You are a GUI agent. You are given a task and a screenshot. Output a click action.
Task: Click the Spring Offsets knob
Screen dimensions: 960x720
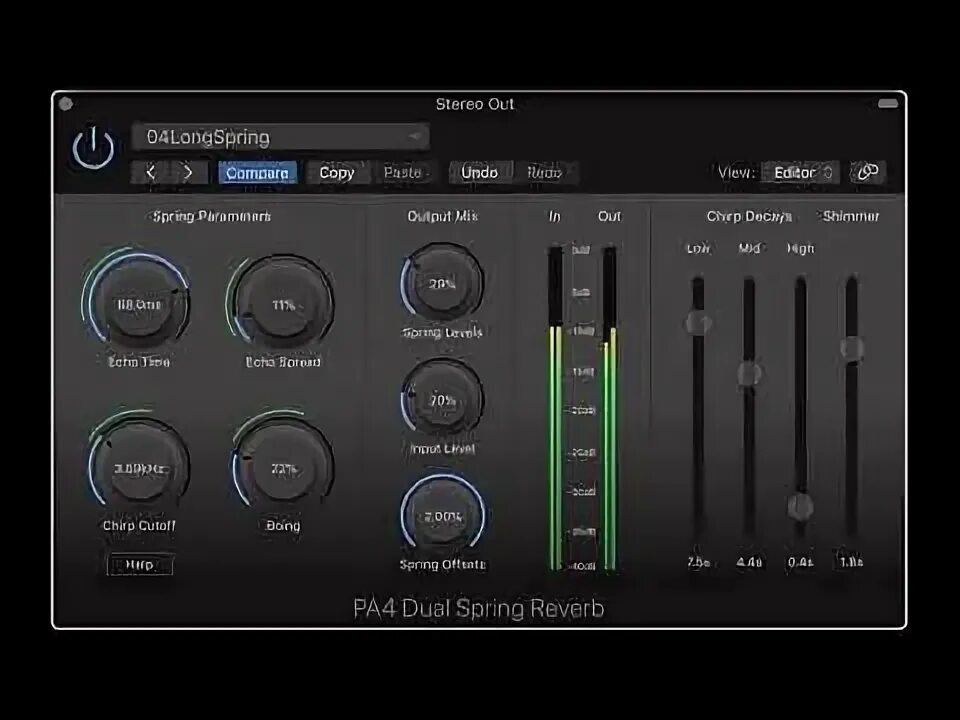click(443, 516)
